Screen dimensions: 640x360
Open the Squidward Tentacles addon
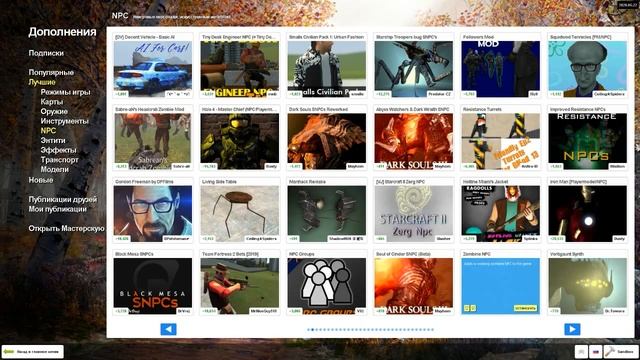[587, 69]
